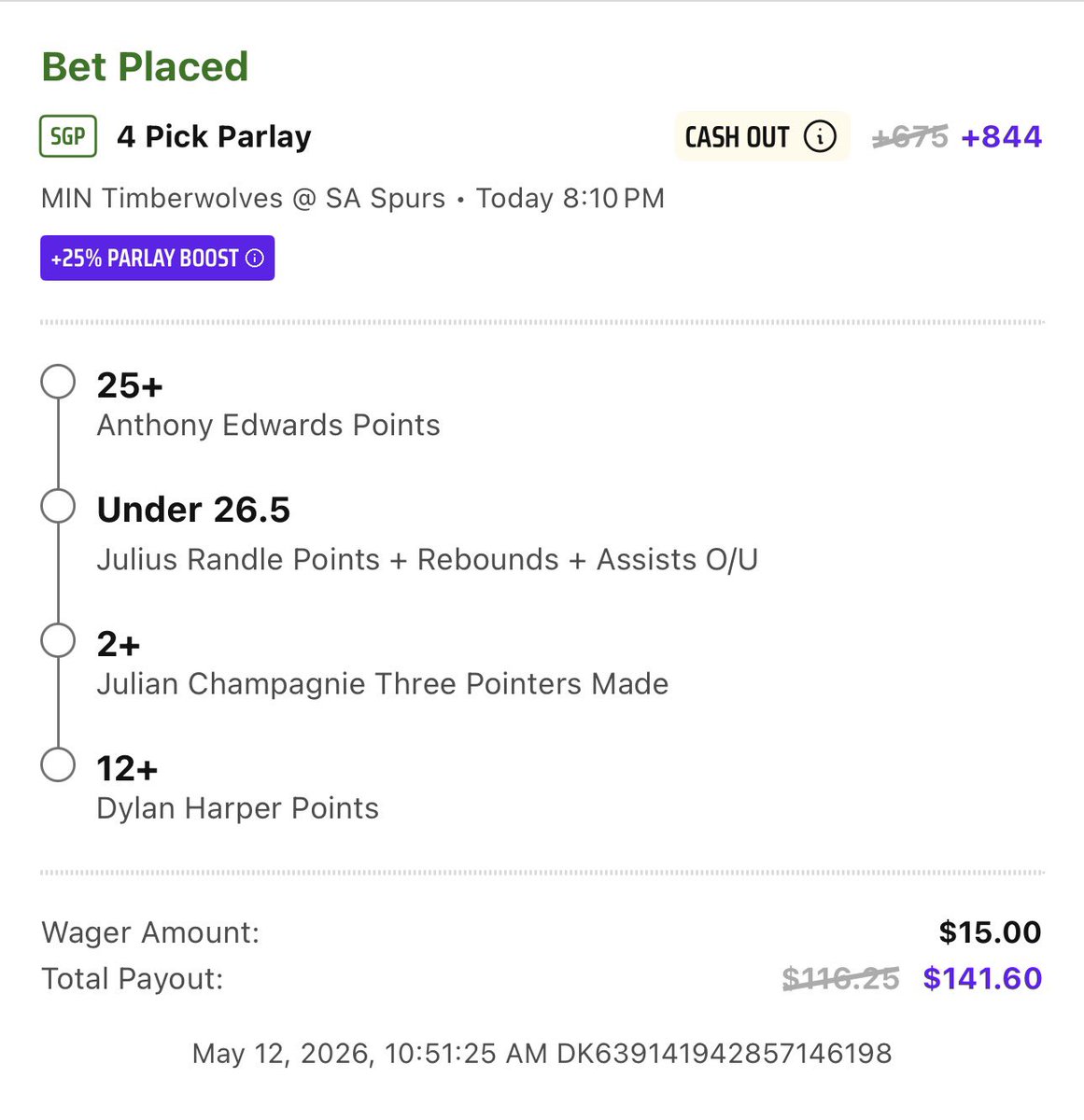The height and width of the screenshot is (1120, 1084).
Task: Click the Julius Randle leg status circle
Action: [x=58, y=507]
